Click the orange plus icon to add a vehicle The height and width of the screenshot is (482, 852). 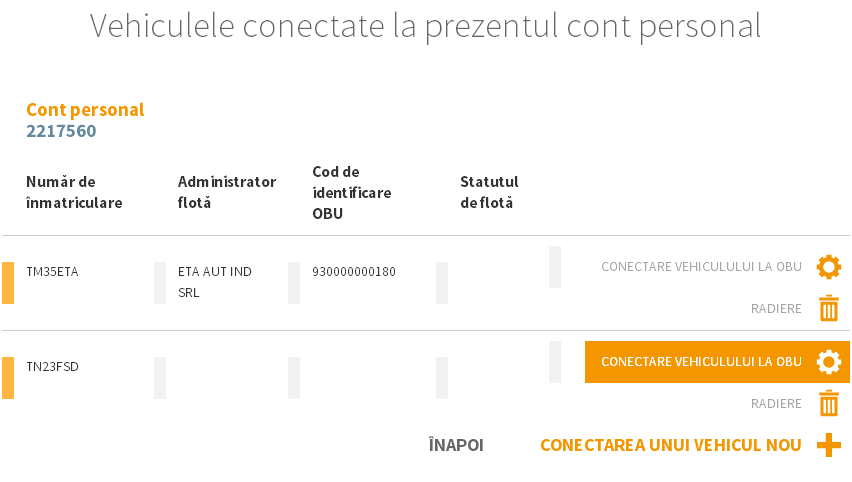point(828,446)
